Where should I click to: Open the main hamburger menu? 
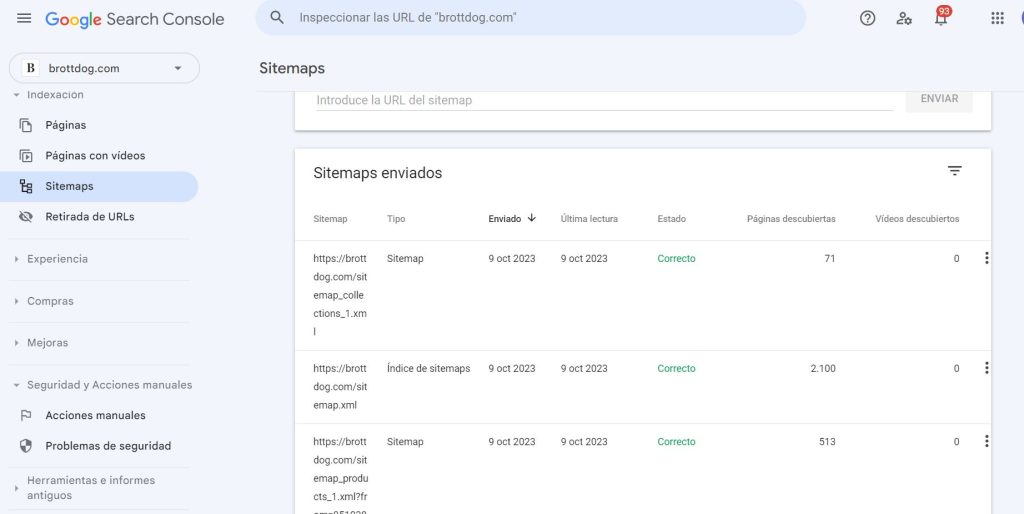pyautogui.click(x=24, y=18)
